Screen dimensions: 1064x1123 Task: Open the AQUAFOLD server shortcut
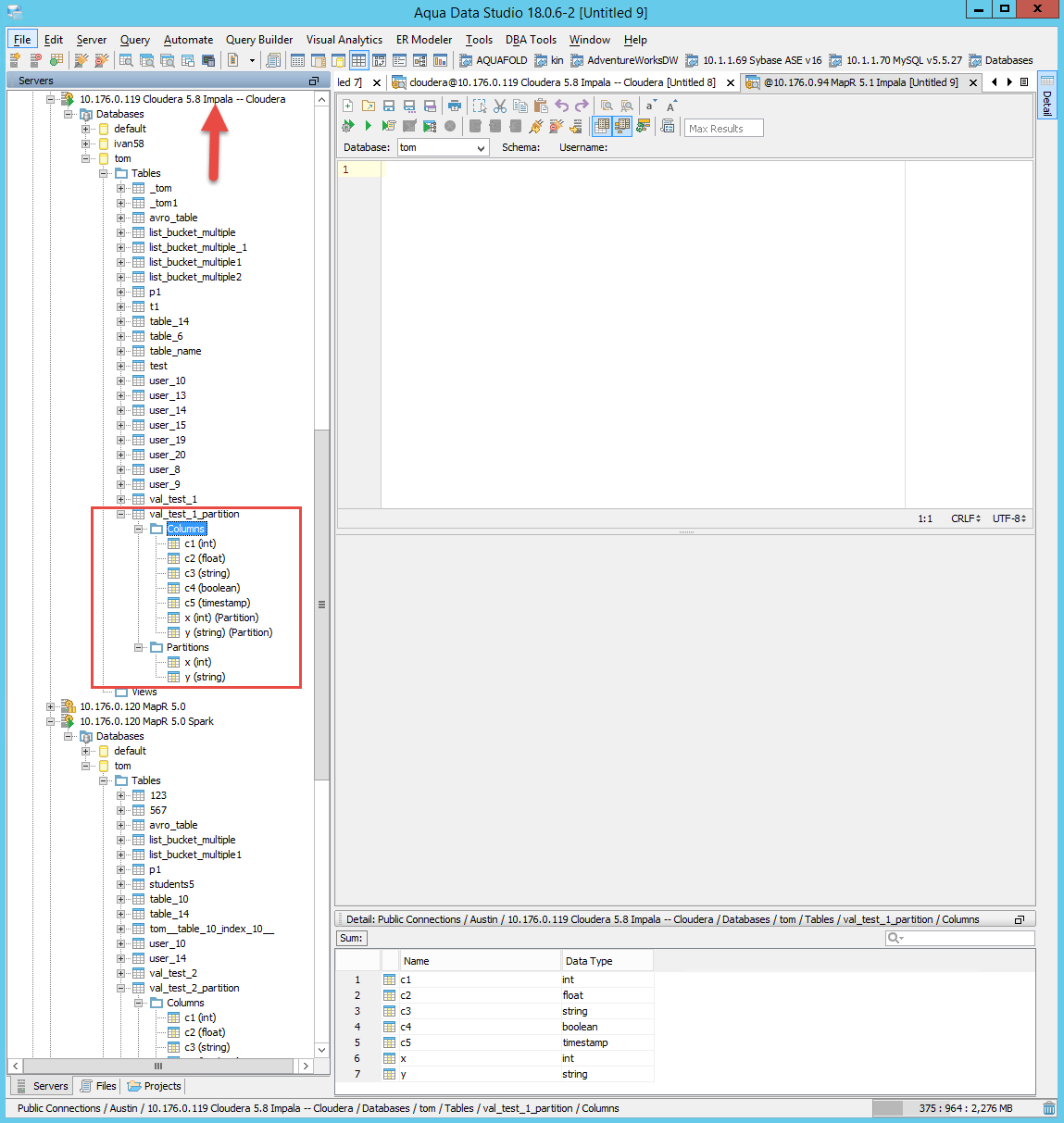pos(494,60)
